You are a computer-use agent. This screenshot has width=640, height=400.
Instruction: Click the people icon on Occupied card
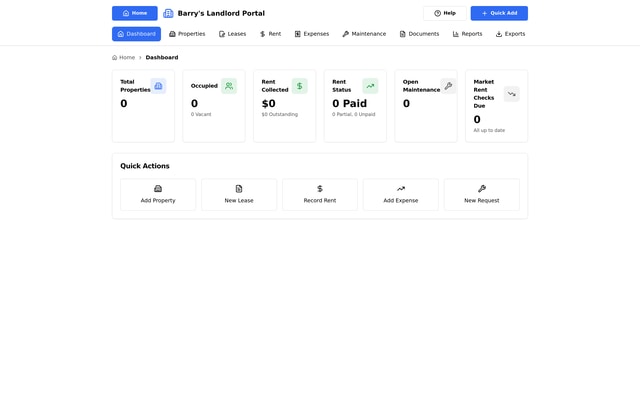pyautogui.click(x=229, y=86)
